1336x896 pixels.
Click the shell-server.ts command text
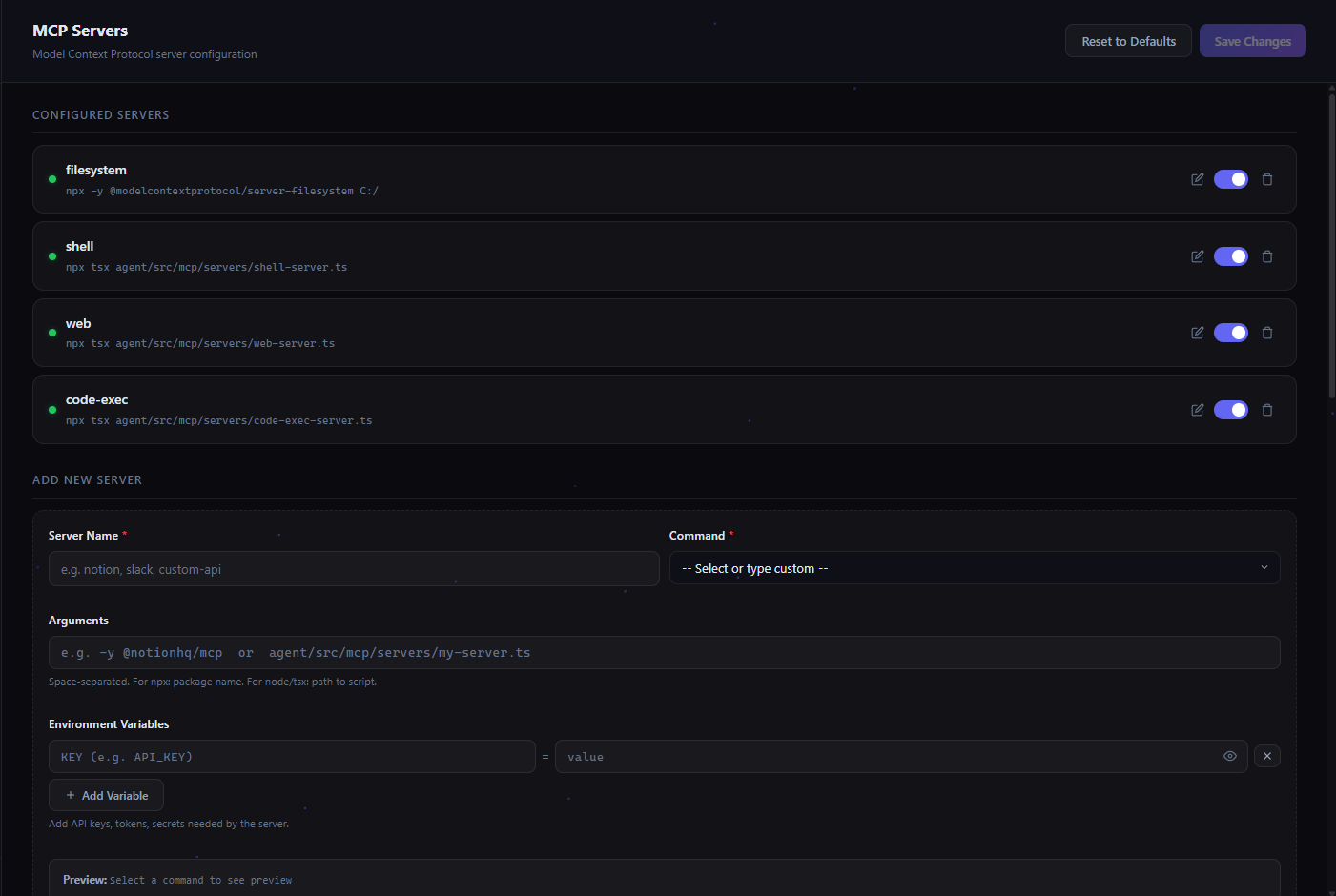[206, 267]
